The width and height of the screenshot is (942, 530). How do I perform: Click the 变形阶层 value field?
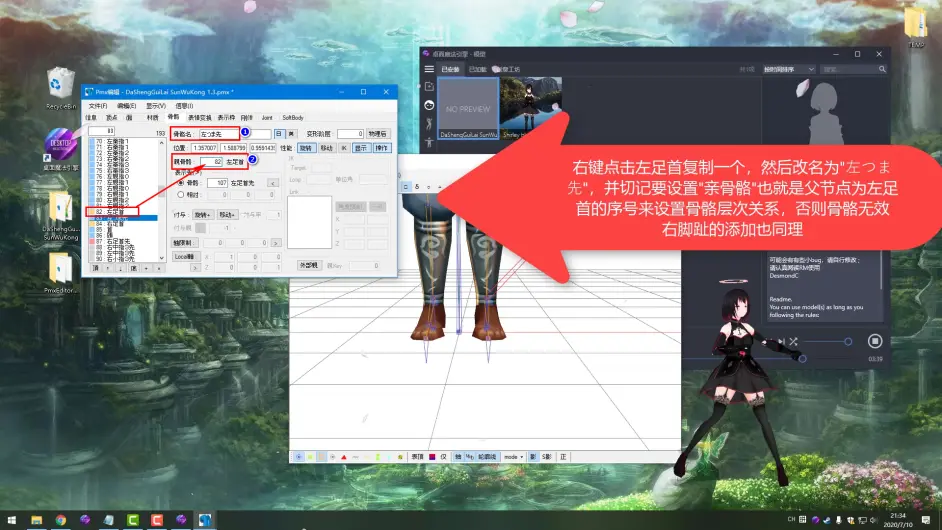[x=350, y=133]
